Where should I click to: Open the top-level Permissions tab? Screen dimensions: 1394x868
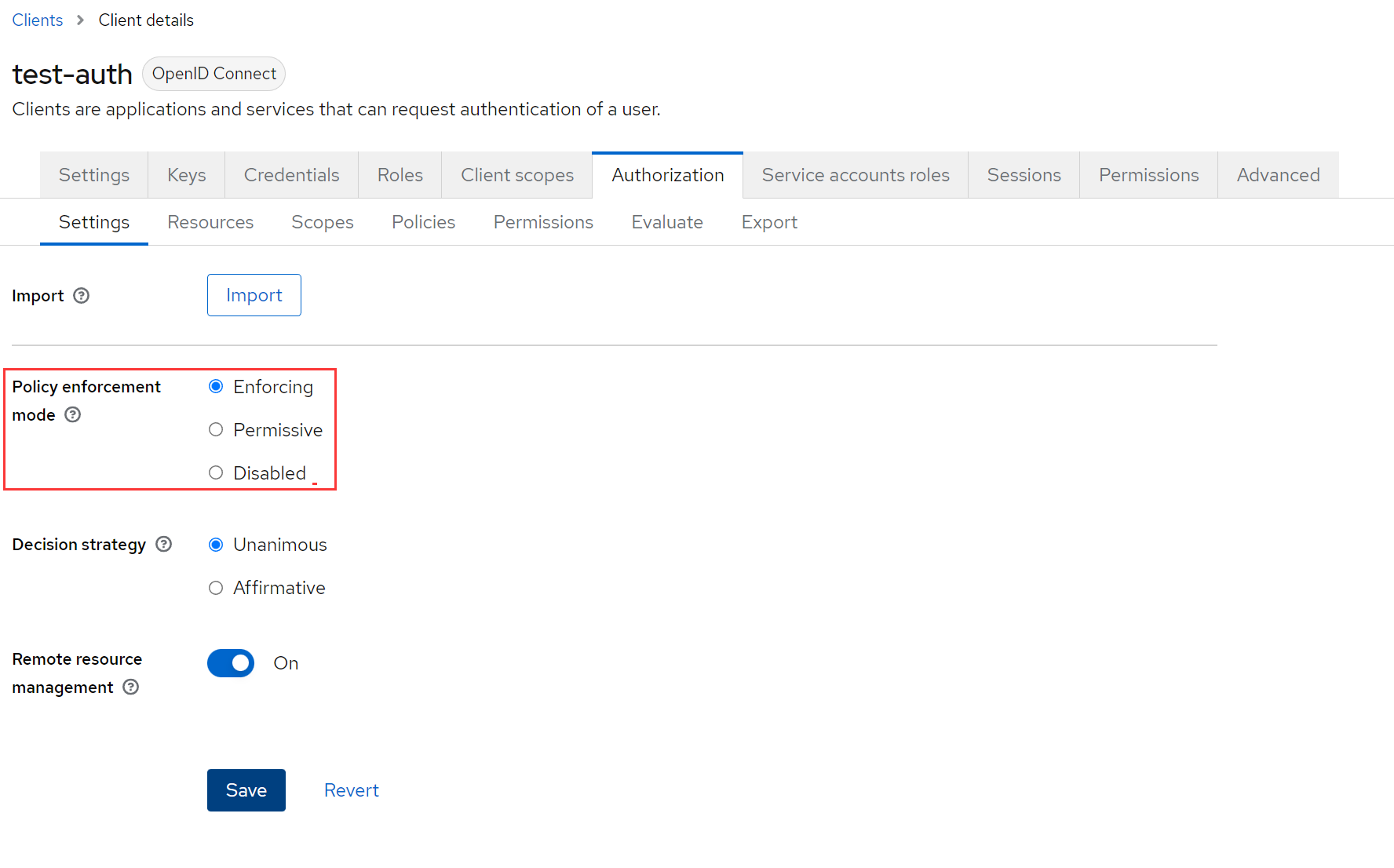coord(1149,175)
